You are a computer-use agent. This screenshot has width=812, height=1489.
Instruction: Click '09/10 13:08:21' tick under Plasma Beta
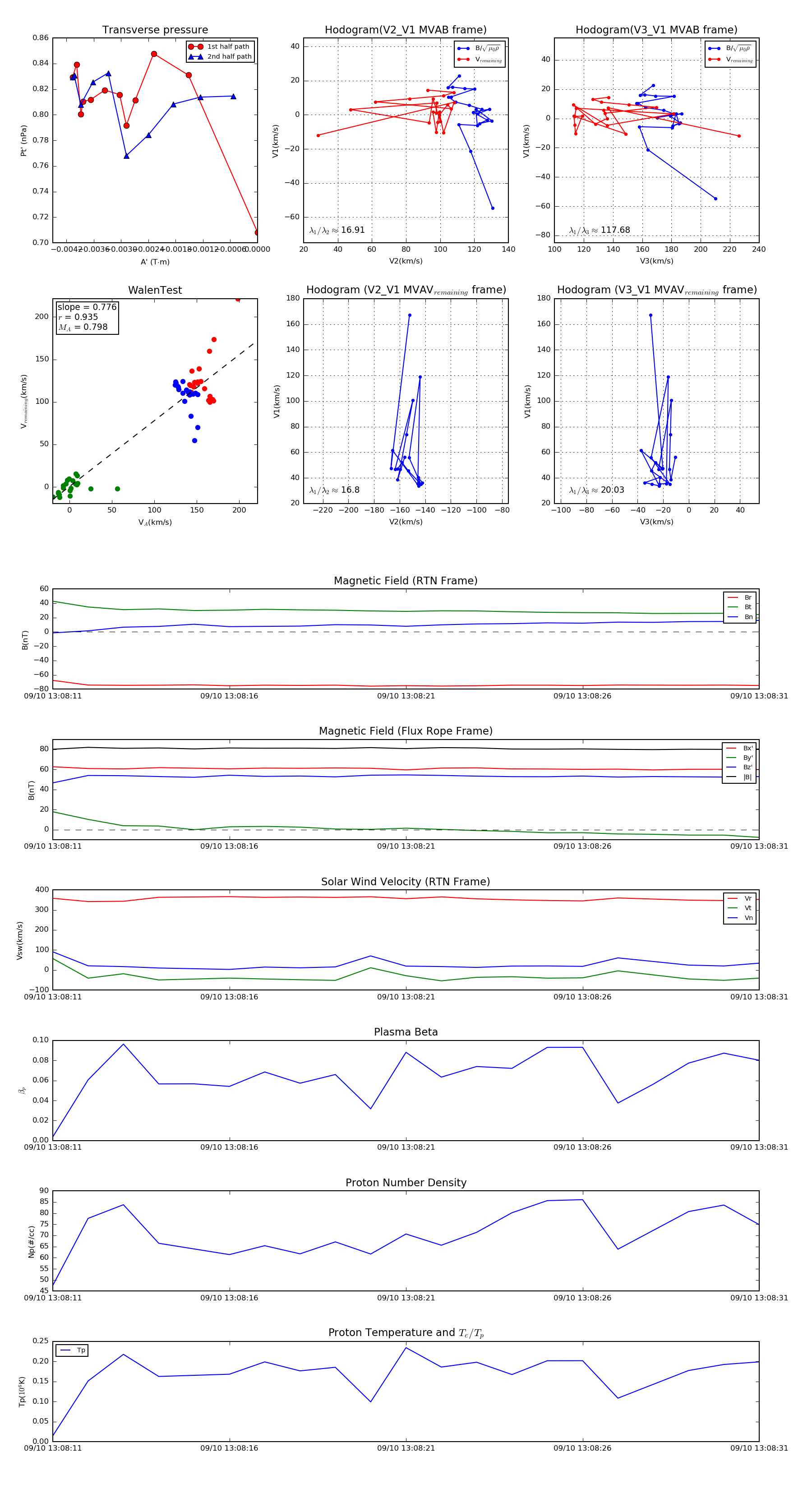point(406,1147)
